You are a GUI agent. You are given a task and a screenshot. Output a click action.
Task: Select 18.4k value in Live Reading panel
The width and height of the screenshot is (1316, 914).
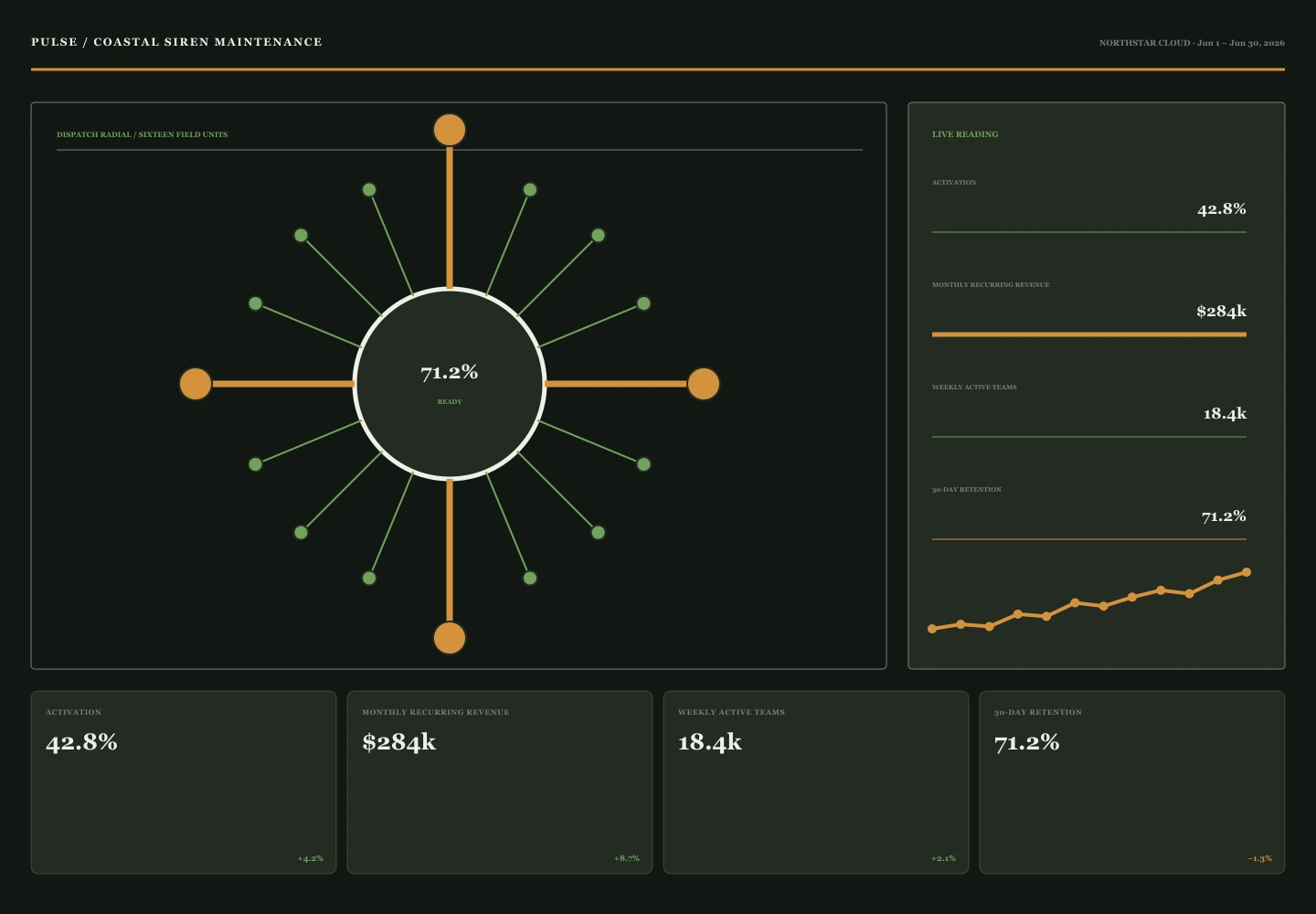(1225, 413)
